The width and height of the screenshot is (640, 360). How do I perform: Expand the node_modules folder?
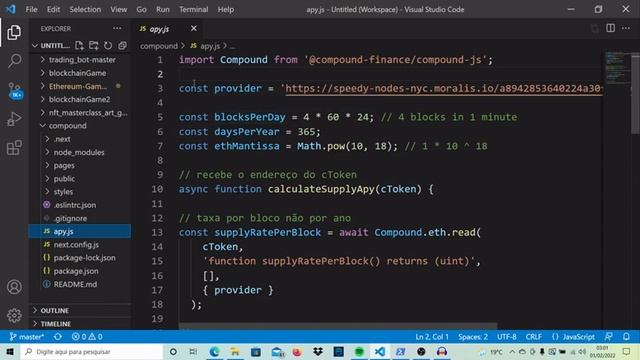(x=80, y=152)
